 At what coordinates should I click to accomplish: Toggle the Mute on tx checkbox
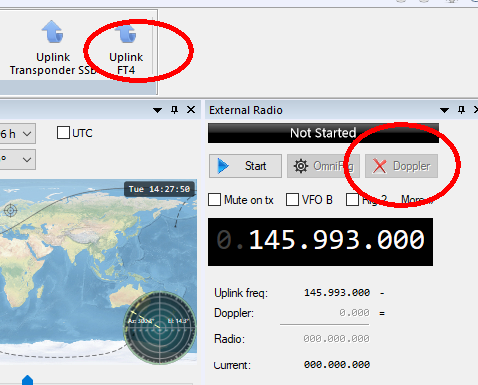coord(214,200)
